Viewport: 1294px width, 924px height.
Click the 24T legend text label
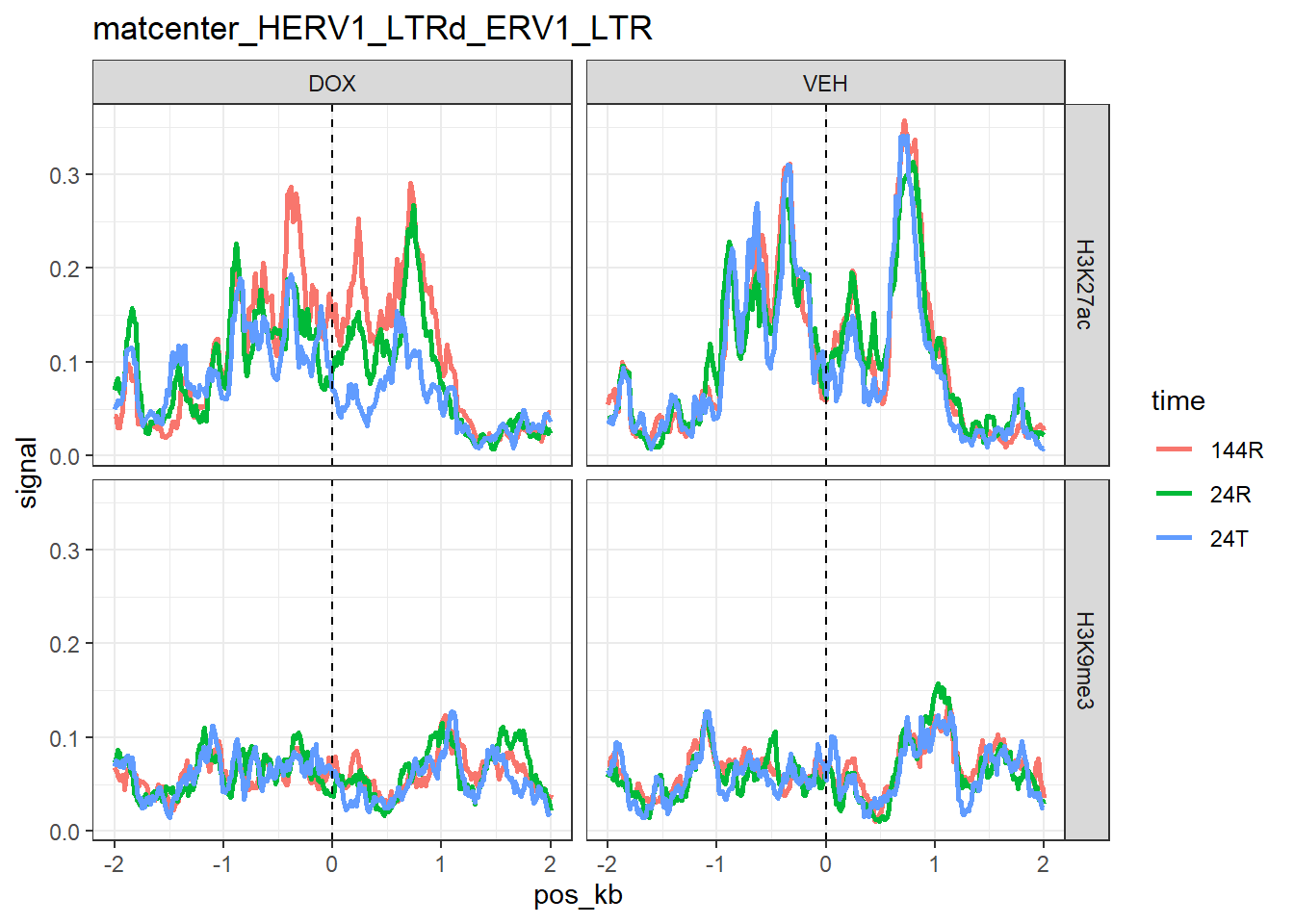point(1229,538)
